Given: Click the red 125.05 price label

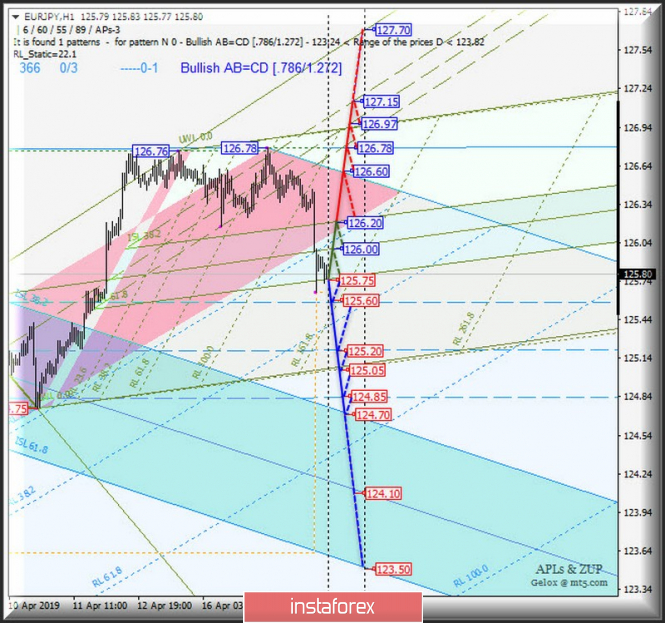Looking at the screenshot, I should pos(367,370).
